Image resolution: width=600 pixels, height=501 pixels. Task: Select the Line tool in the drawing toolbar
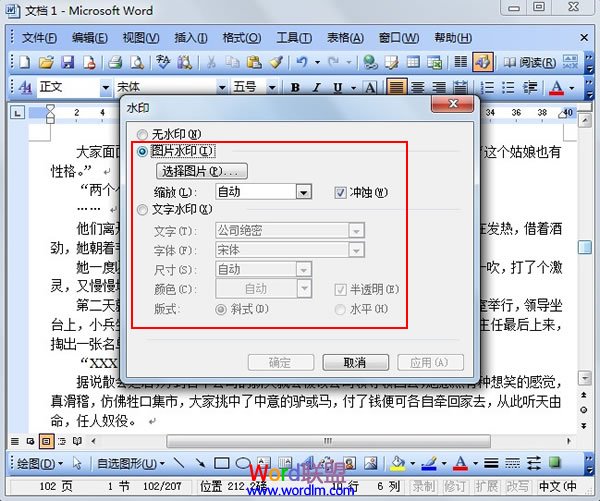[178, 462]
